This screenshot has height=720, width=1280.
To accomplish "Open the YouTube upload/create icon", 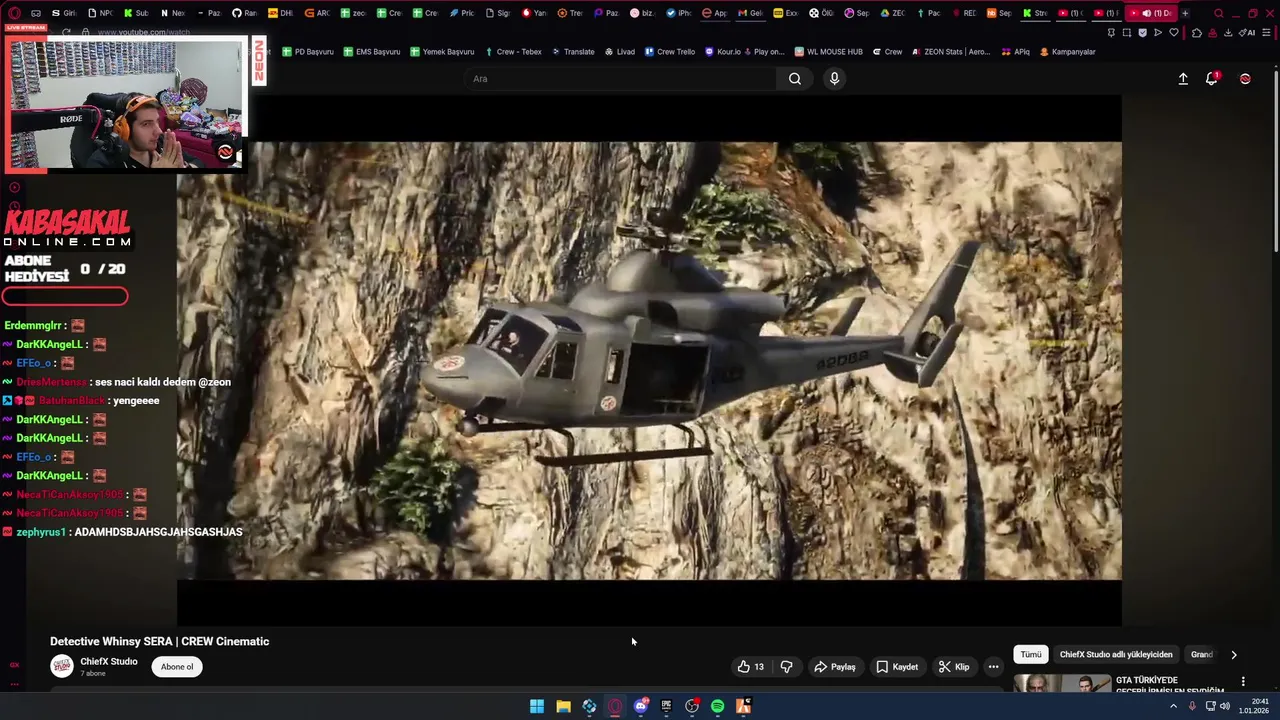I will click(x=1183, y=79).
